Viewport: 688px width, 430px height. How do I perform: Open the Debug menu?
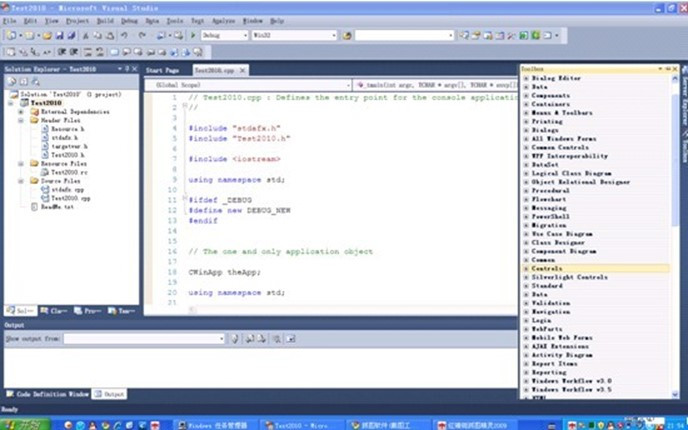[x=129, y=21]
